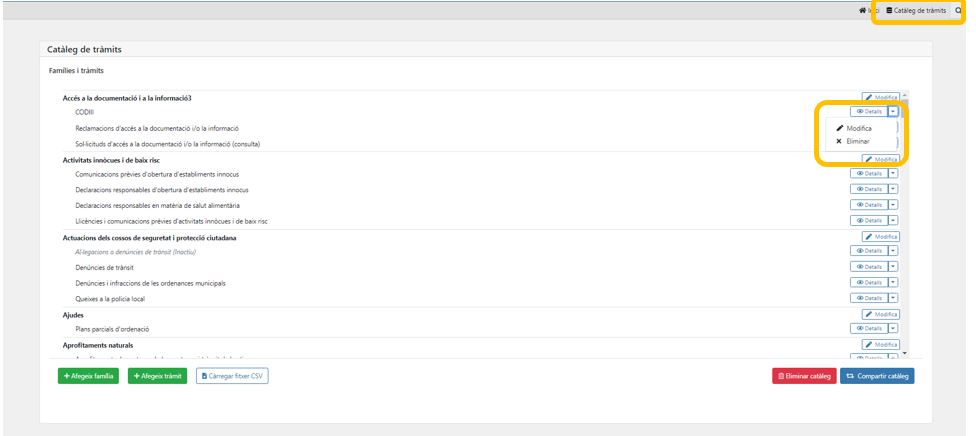Click Modifica for the Ajudes family
The height and width of the screenshot is (436, 976).
[881, 314]
